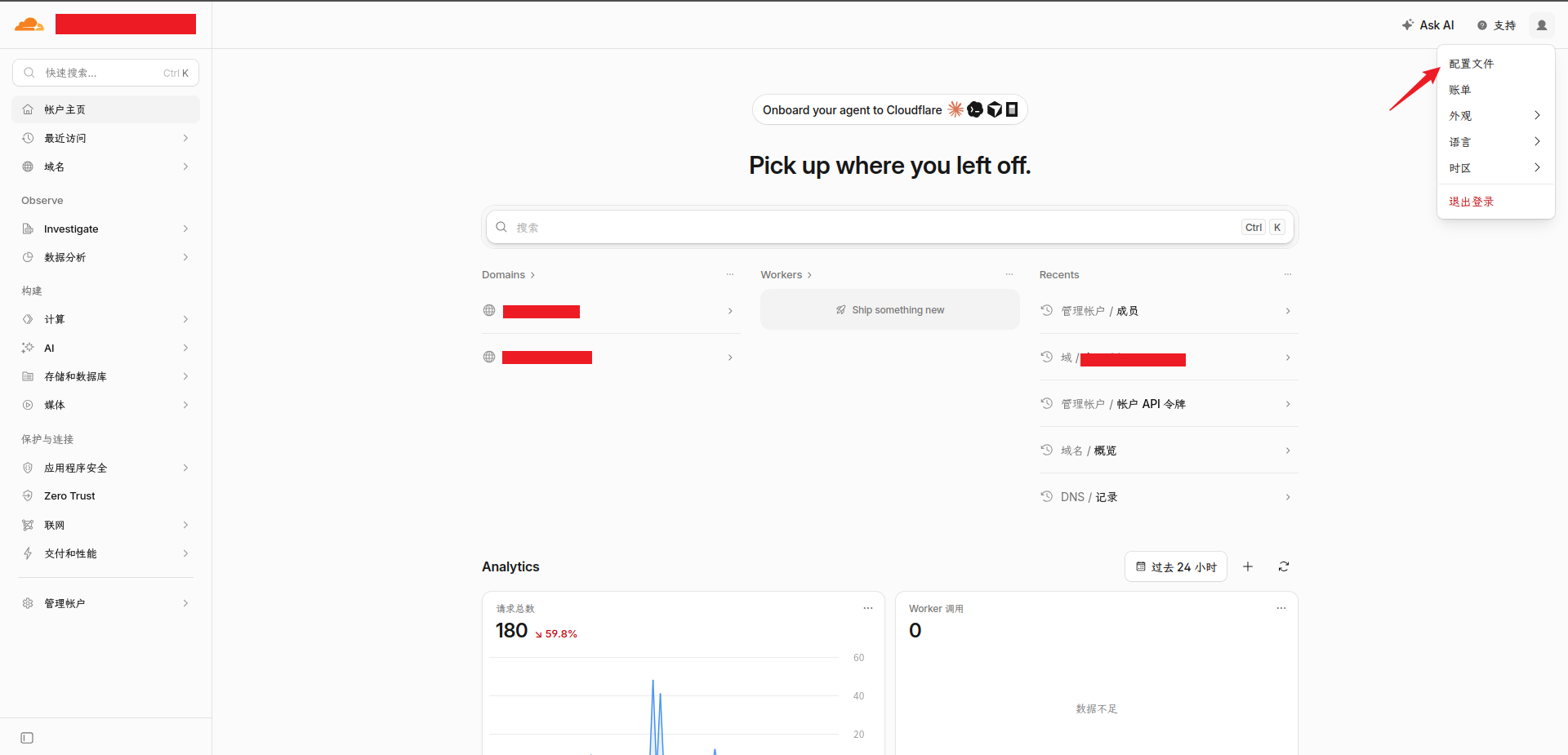Viewport: 1568px width, 755px height.
Task: Click the refresh analytics icon
Action: (x=1284, y=566)
